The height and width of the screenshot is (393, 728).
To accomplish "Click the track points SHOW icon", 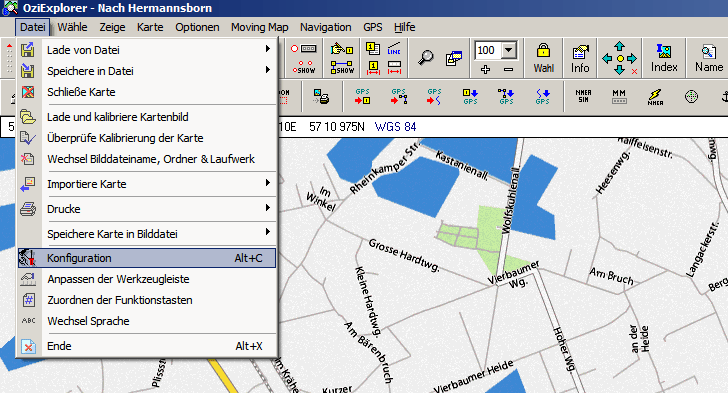I will click(x=304, y=67).
